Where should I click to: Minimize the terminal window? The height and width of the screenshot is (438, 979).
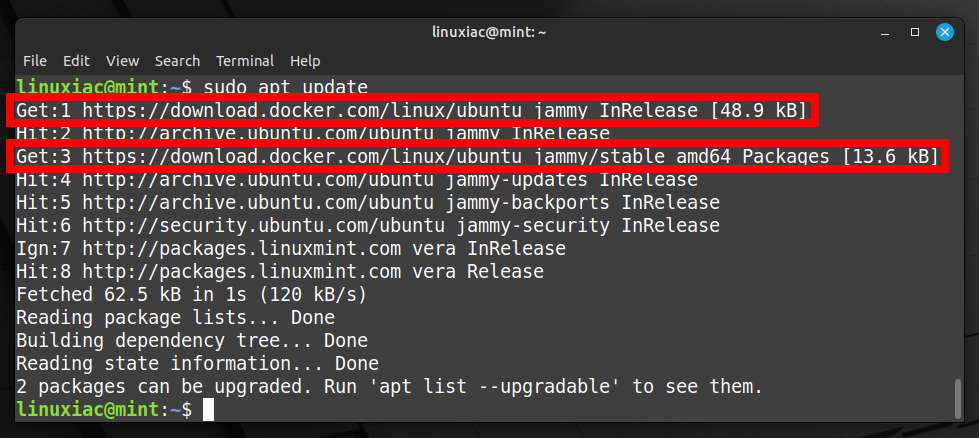(x=885, y=32)
